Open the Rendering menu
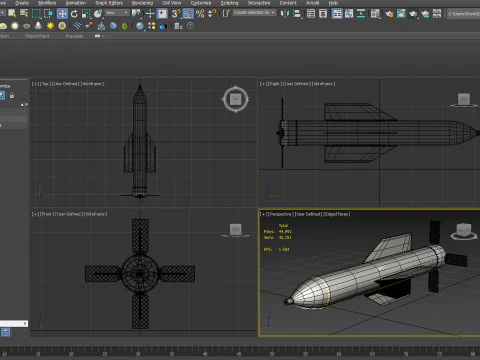The height and width of the screenshot is (360, 480). tap(143, 3)
